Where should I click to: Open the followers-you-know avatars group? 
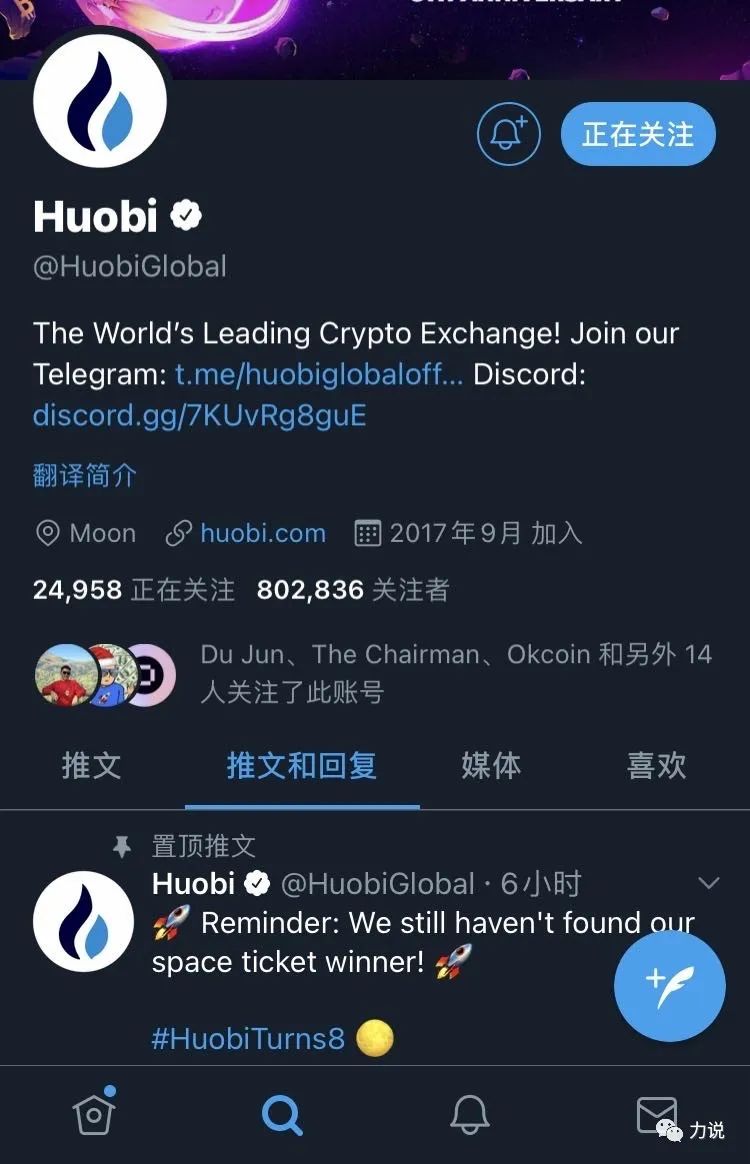105,674
